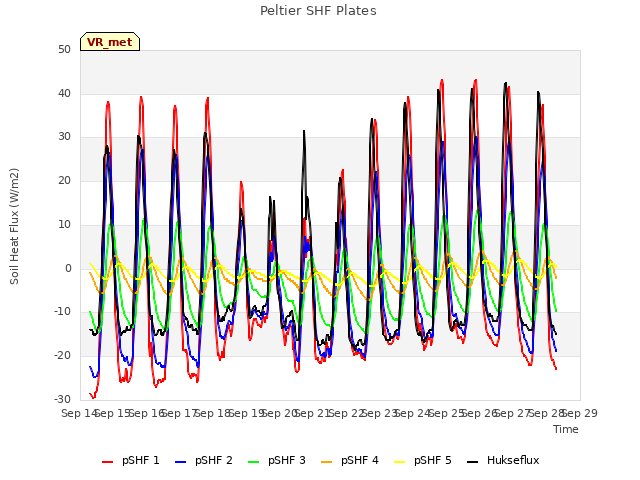Click the pSHF 3 green legend swatch
Screen dimensions: 640x480
point(253,462)
